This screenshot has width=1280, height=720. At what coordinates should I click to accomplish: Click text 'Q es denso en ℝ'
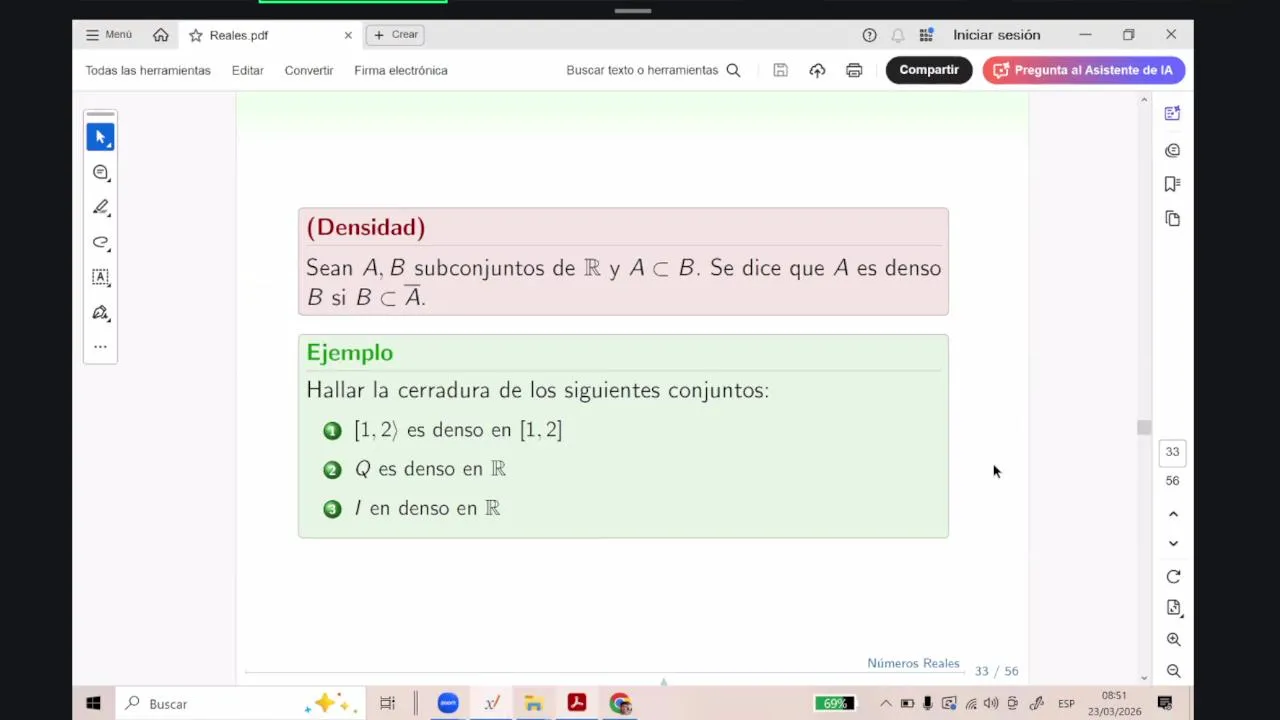click(x=430, y=469)
